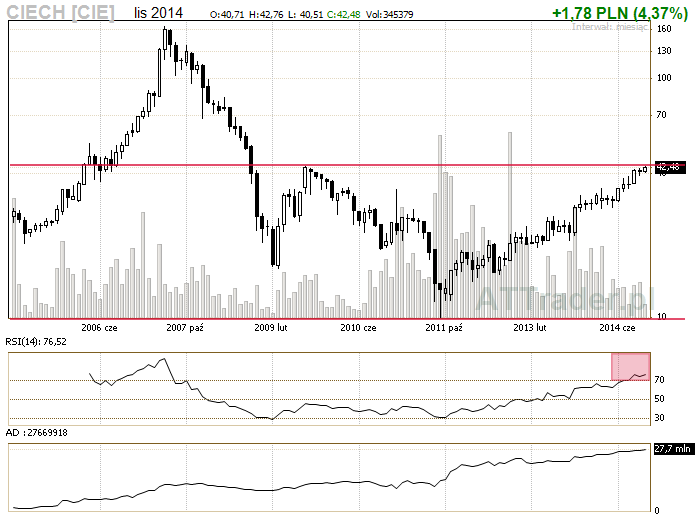Click the '2011 paź' time axis label

(x=444, y=328)
